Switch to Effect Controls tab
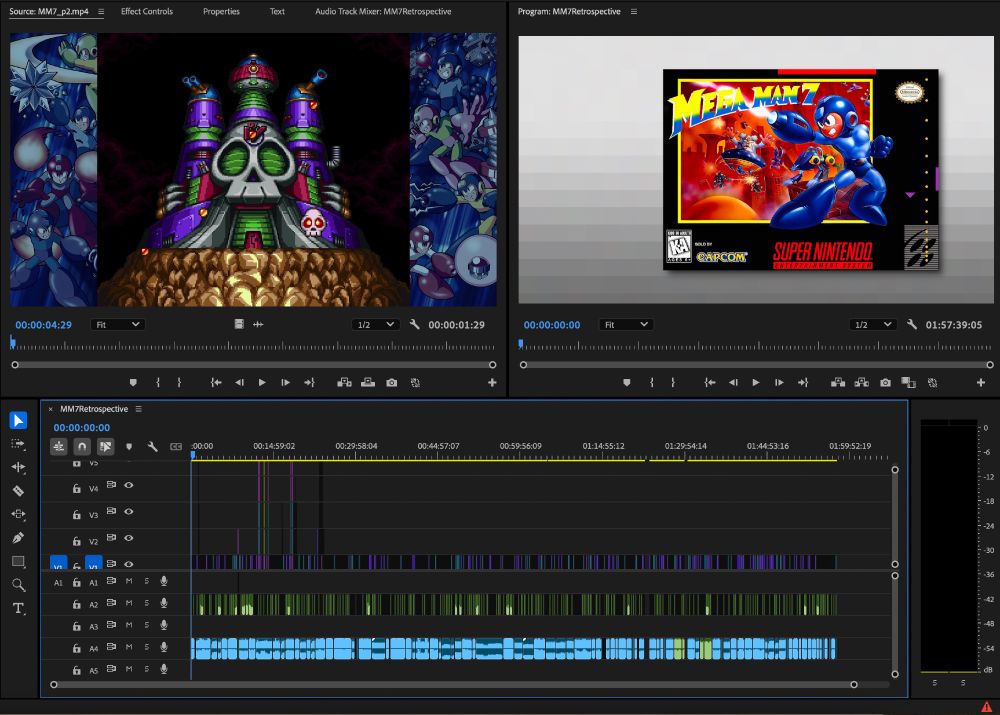 [147, 11]
